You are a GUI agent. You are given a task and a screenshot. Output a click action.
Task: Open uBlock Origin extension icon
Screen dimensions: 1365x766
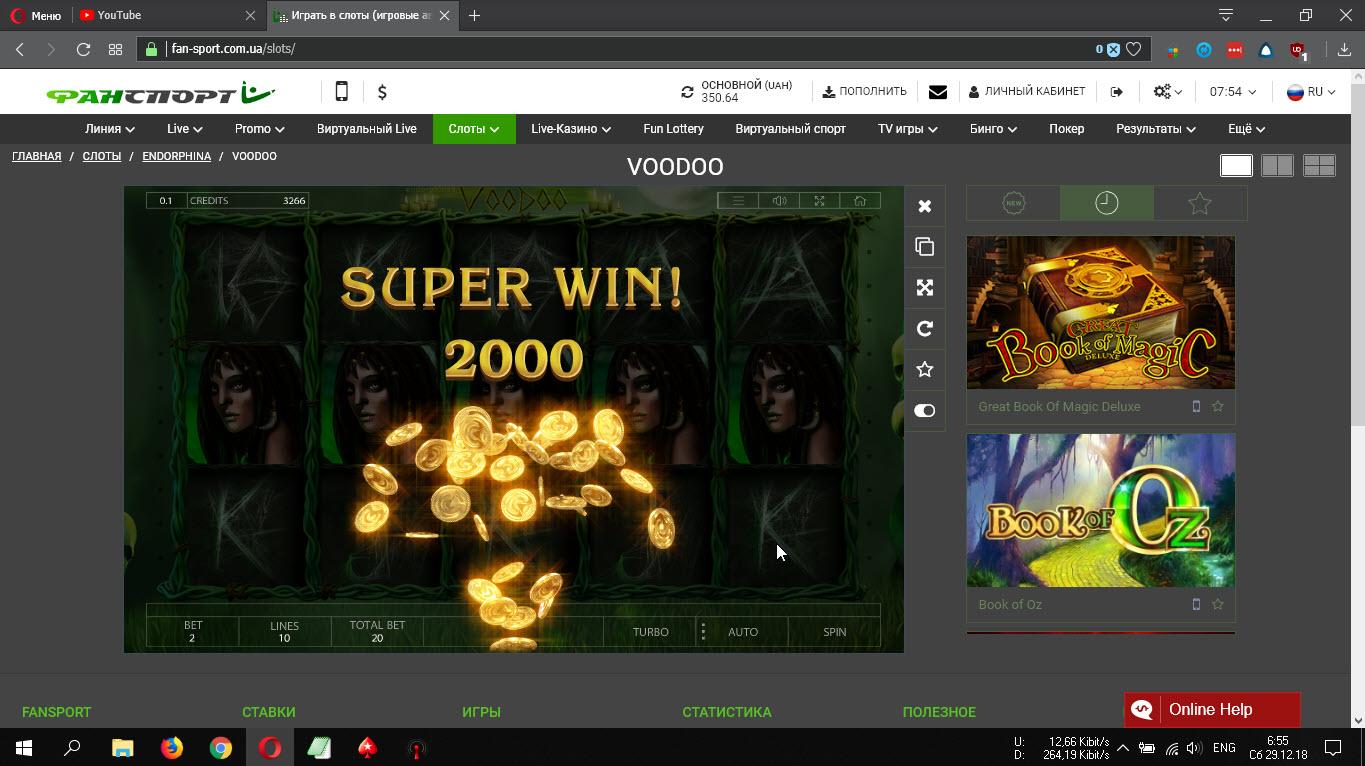point(1297,49)
